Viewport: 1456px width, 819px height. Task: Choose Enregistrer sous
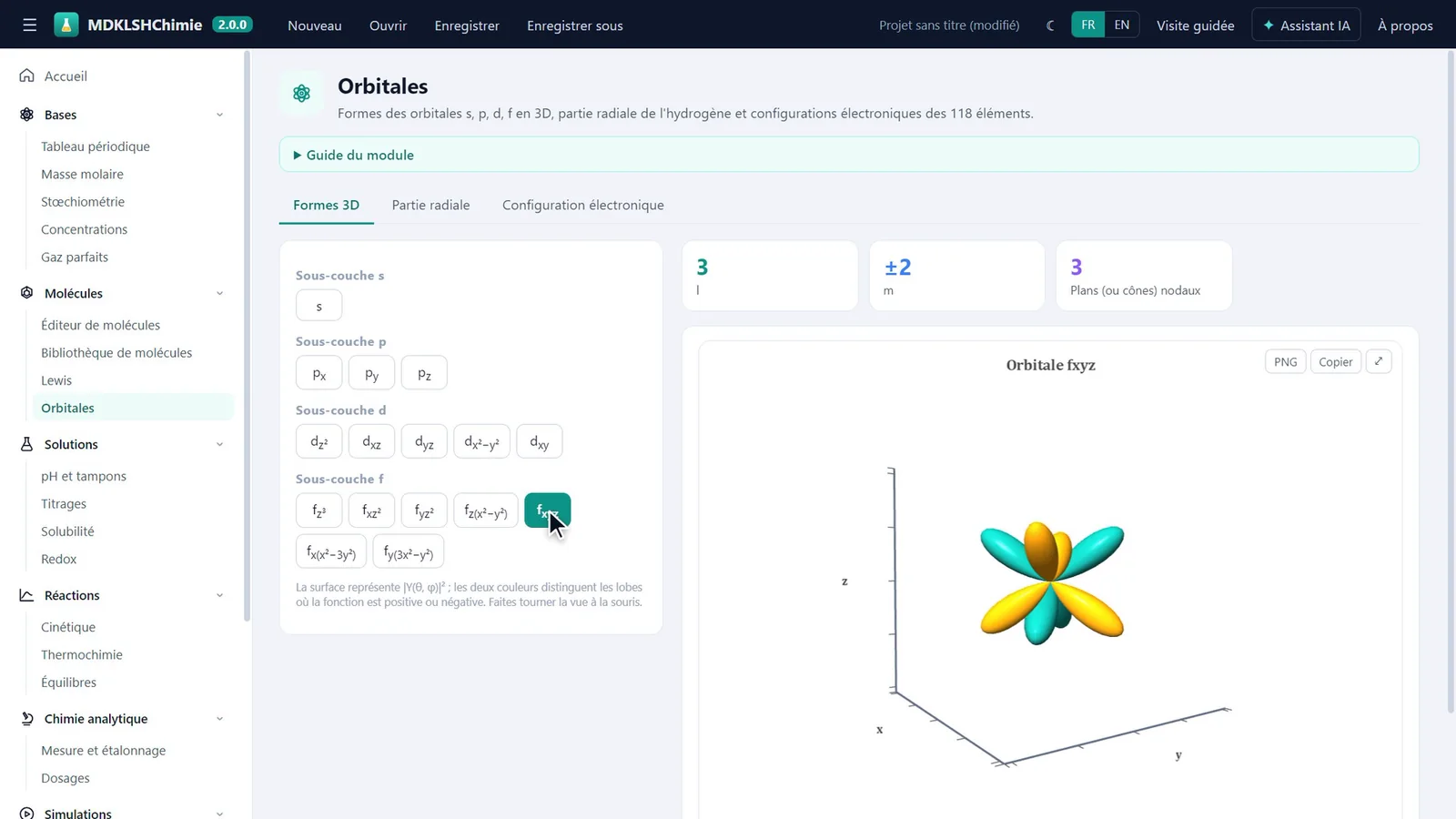(x=575, y=25)
